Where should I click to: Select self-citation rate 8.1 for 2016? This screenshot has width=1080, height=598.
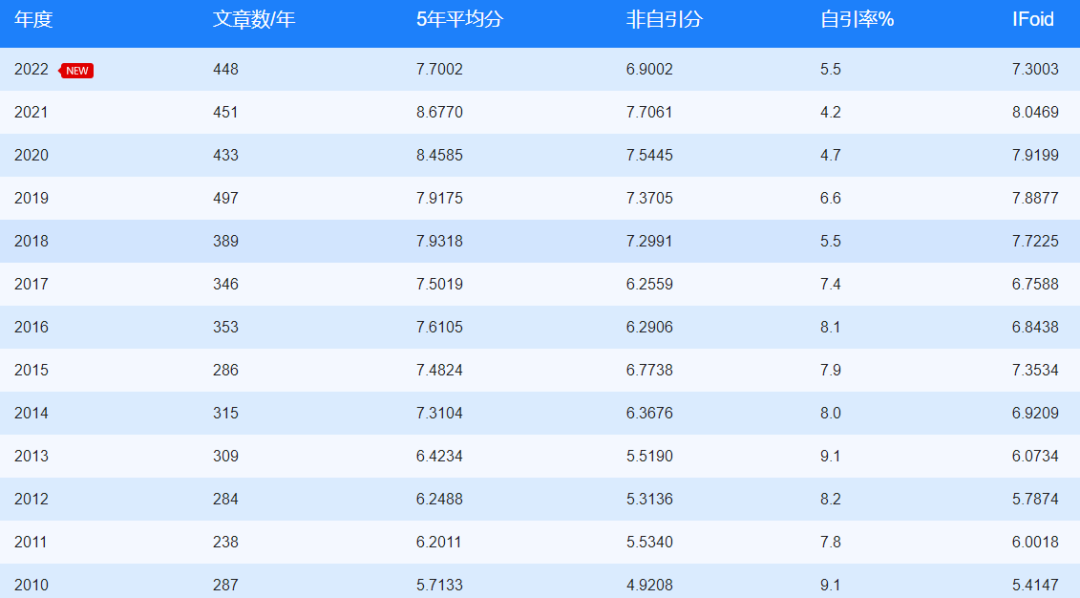tap(830, 327)
